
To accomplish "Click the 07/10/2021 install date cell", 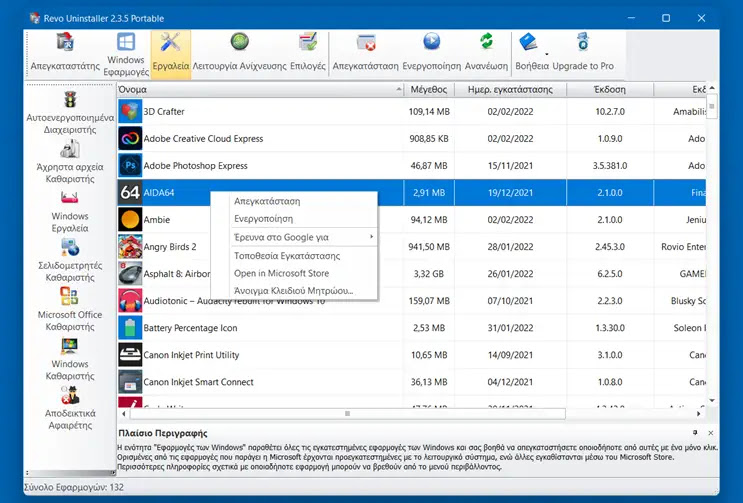I will (510, 301).
